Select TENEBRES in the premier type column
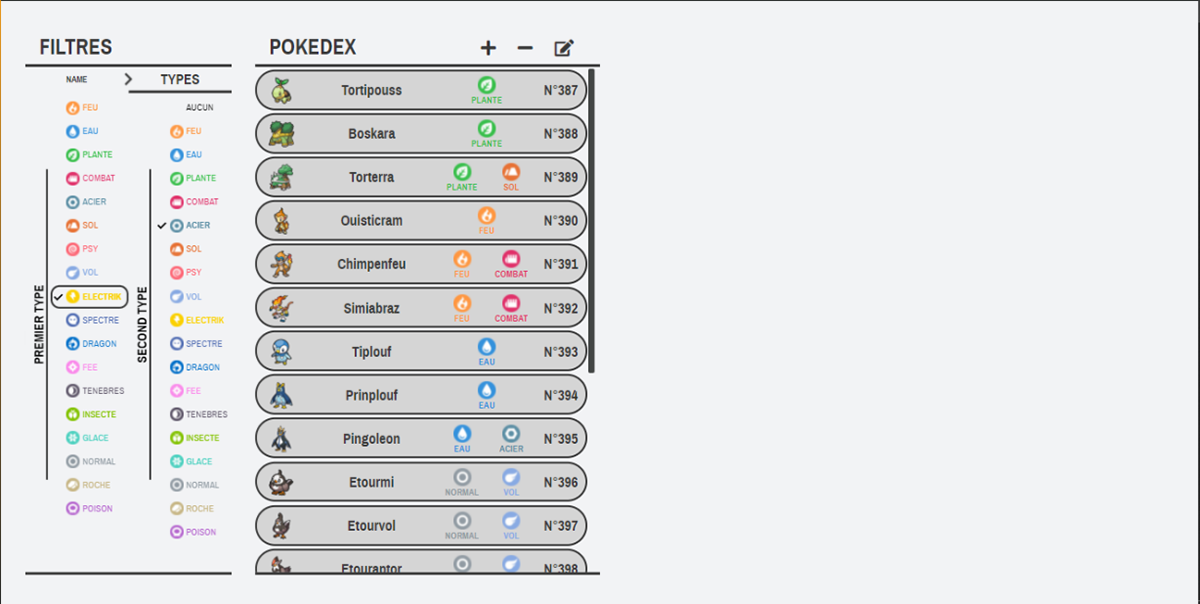Viewport: 1200px width, 604px height. tap(95, 391)
